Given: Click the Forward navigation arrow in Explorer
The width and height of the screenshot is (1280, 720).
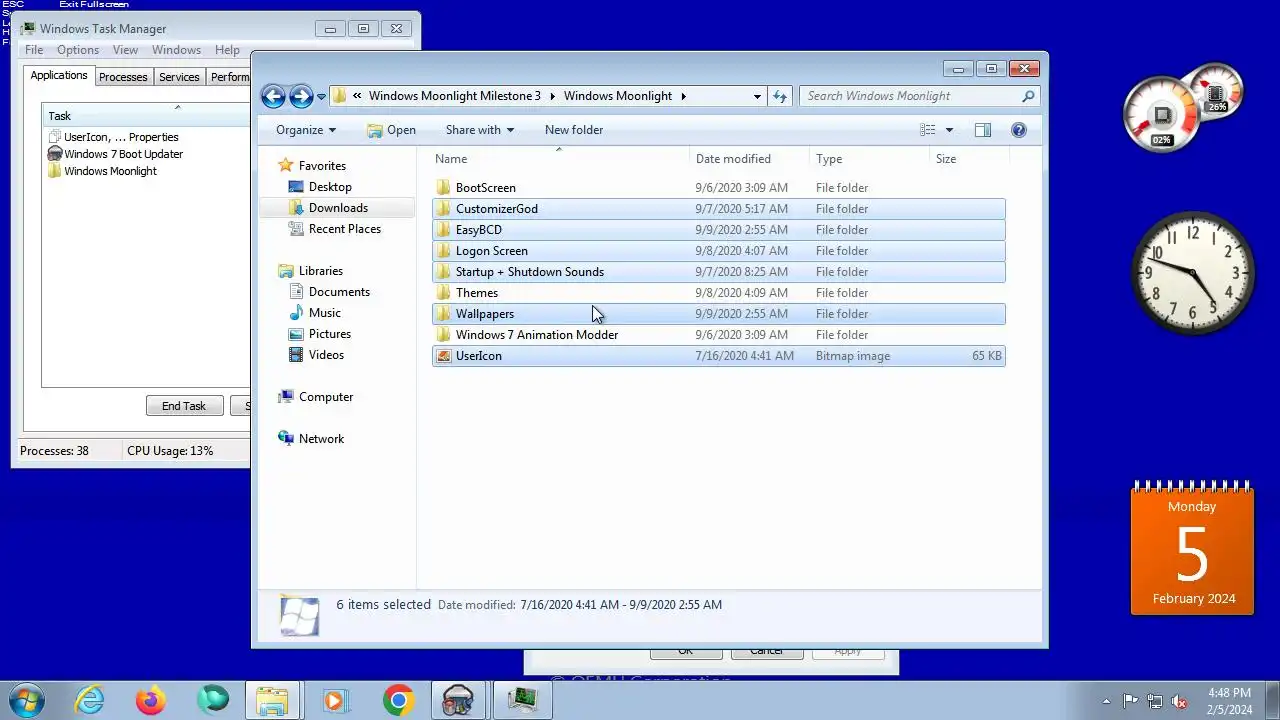Looking at the screenshot, I should pyautogui.click(x=301, y=96).
